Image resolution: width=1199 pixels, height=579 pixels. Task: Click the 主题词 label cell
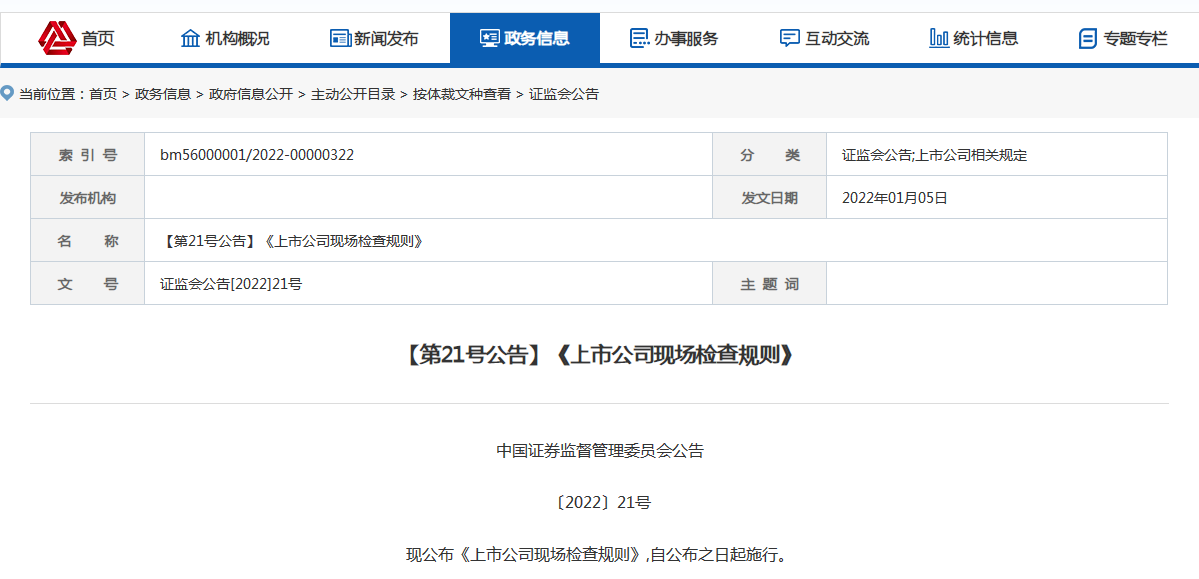(769, 284)
